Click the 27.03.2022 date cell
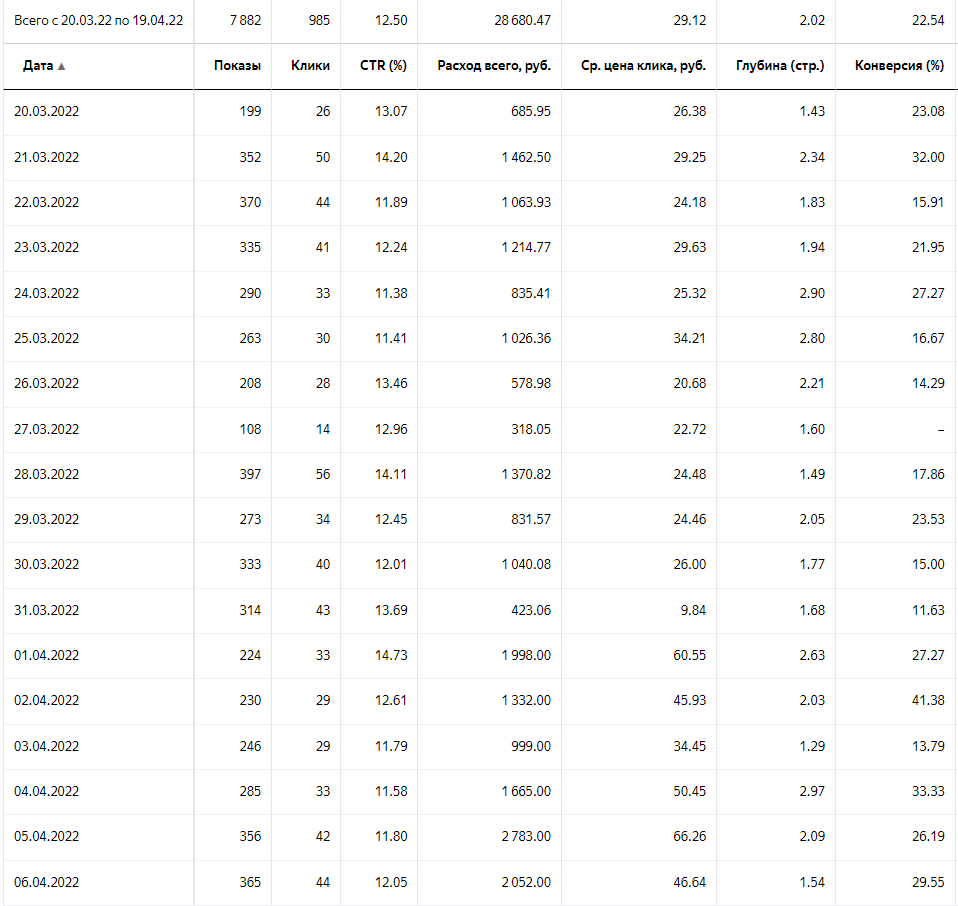958x906 pixels. pos(46,429)
